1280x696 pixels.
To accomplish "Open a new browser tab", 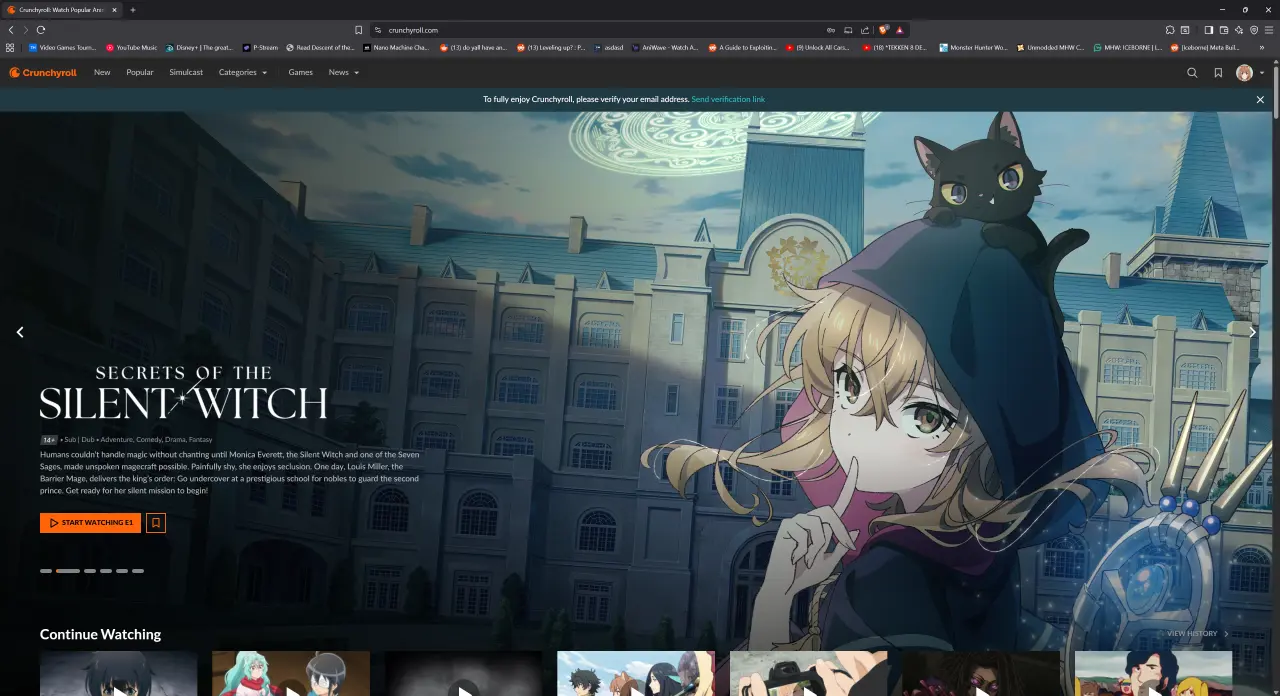I will pos(133,10).
